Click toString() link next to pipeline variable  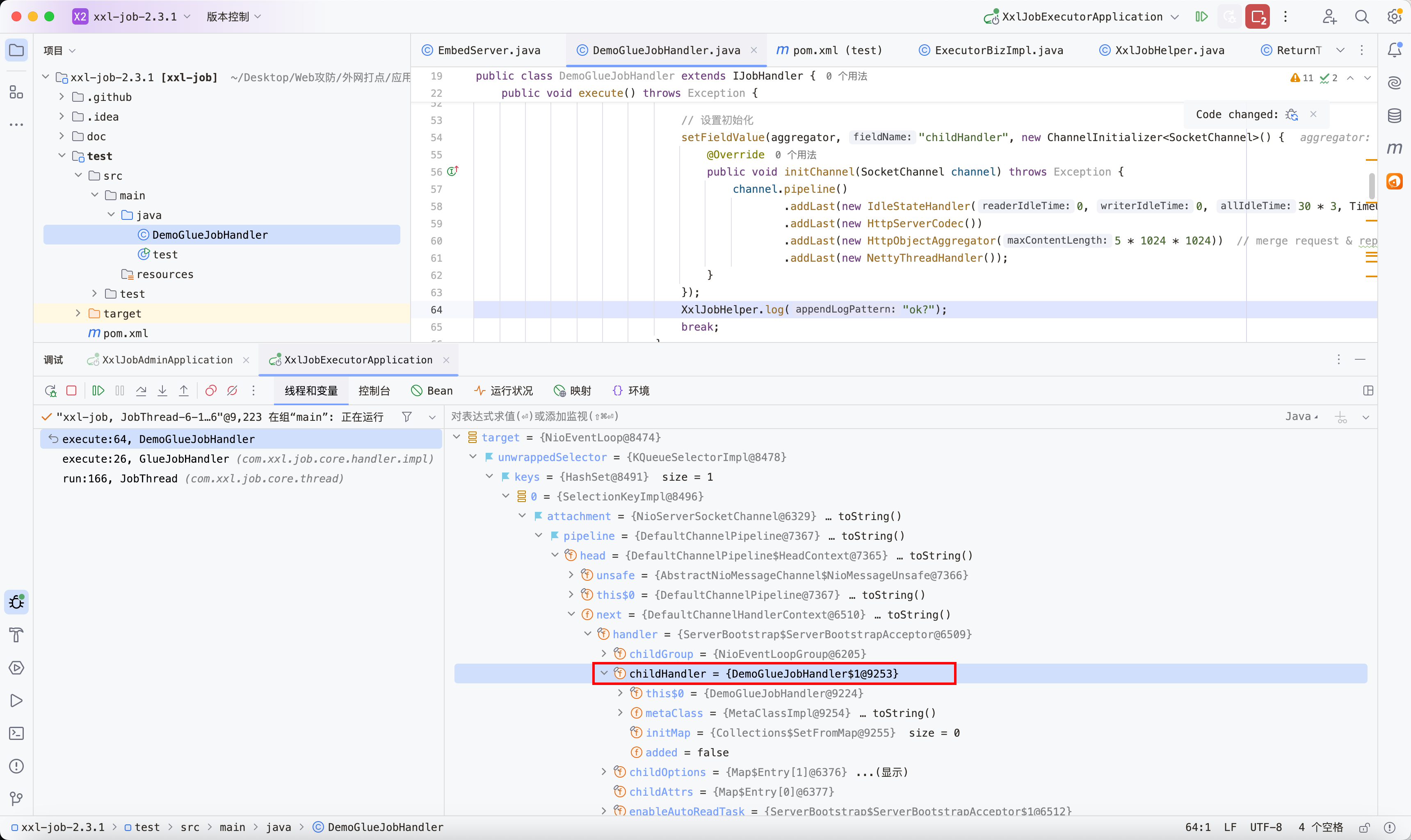873,536
